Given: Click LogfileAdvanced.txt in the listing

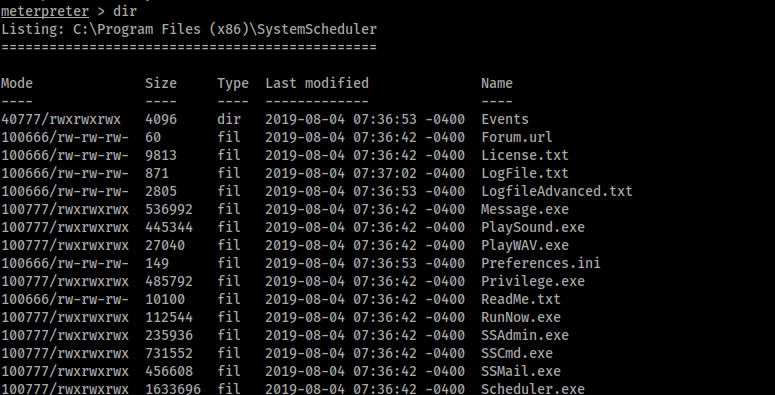Looking at the screenshot, I should click(557, 191).
